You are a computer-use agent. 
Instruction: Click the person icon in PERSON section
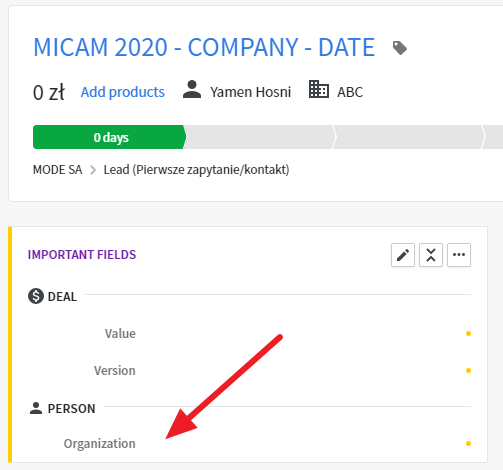tap(36, 408)
